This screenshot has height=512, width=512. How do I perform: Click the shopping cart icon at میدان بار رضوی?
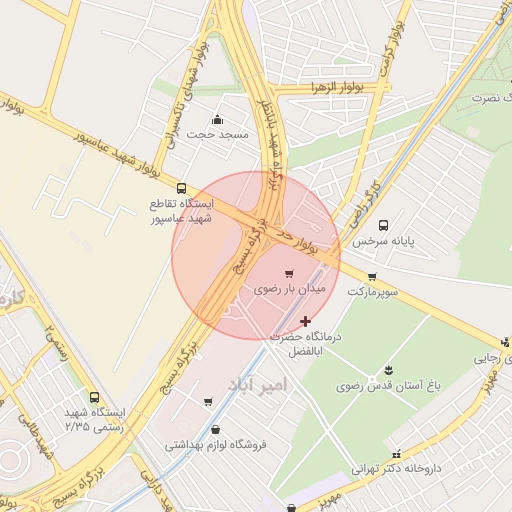click(289, 274)
